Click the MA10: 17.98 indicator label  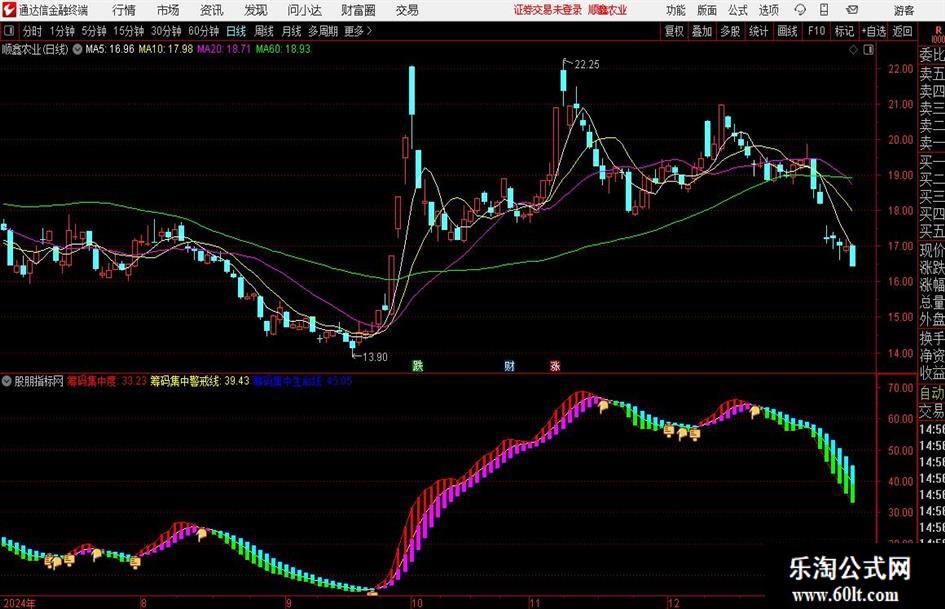click(x=166, y=49)
